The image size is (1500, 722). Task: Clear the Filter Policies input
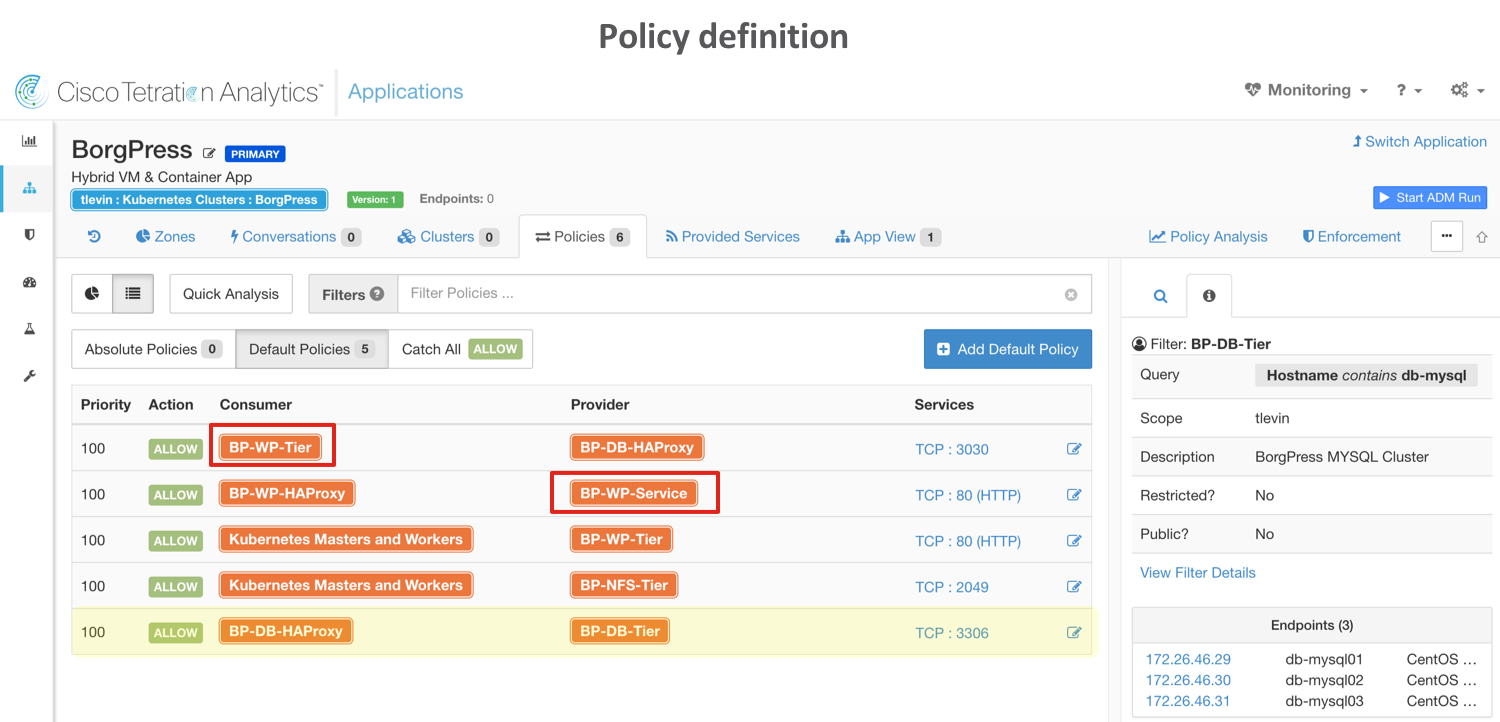pos(1071,295)
